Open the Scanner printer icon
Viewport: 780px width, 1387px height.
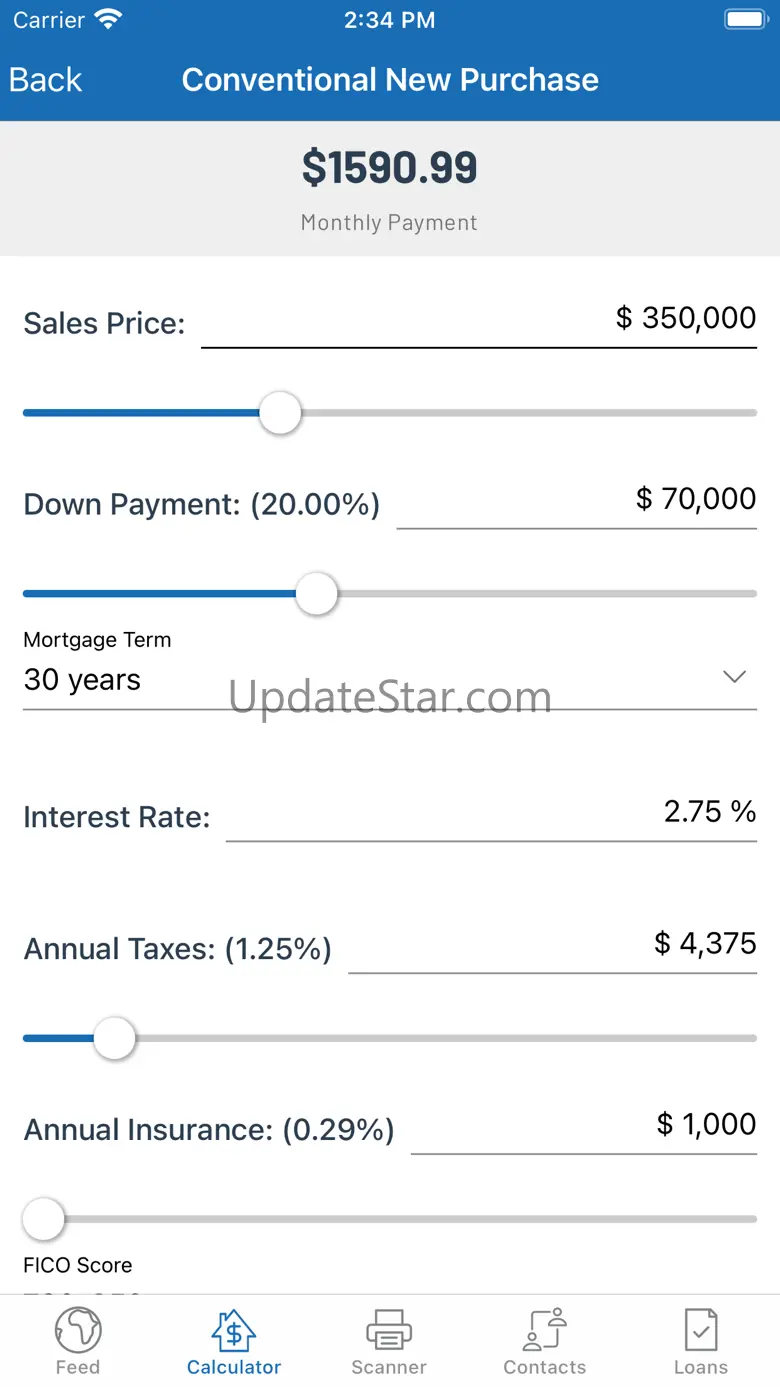click(x=389, y=1331)
